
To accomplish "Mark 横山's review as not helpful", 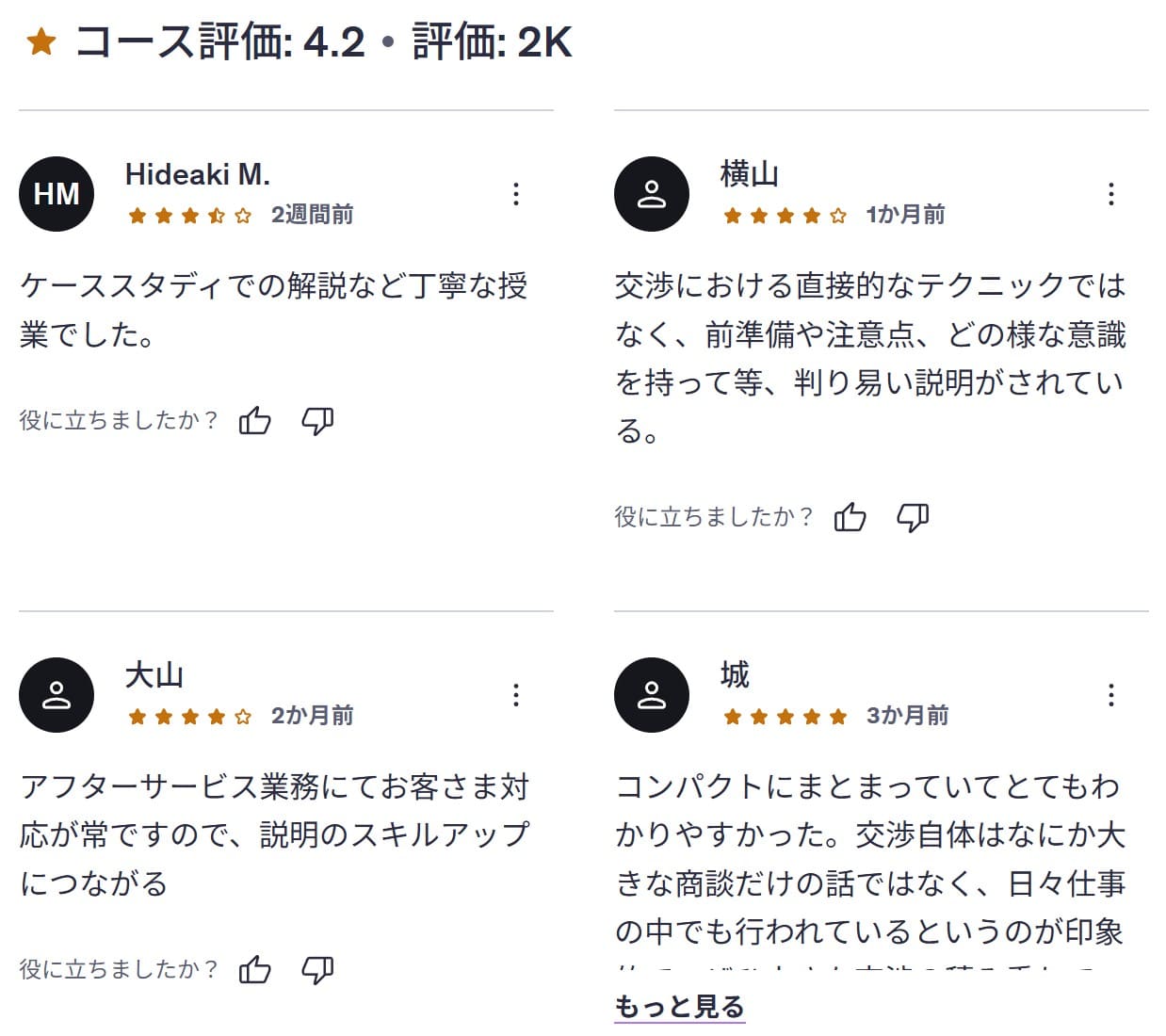I will pyautogui.click(x=913, y=518).
